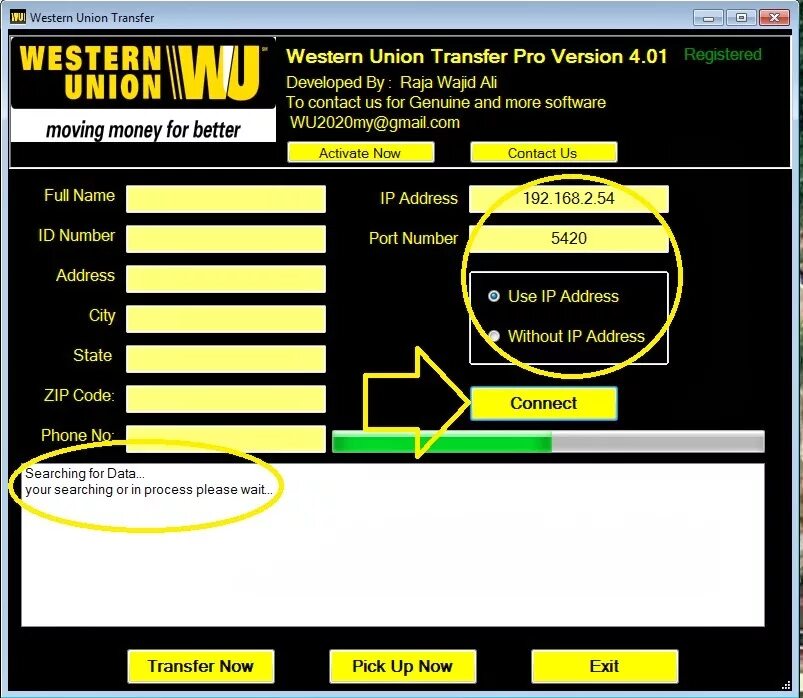Screen dimensions: 803x698
Task: Click into the Address input field
Action: [226, 279]
